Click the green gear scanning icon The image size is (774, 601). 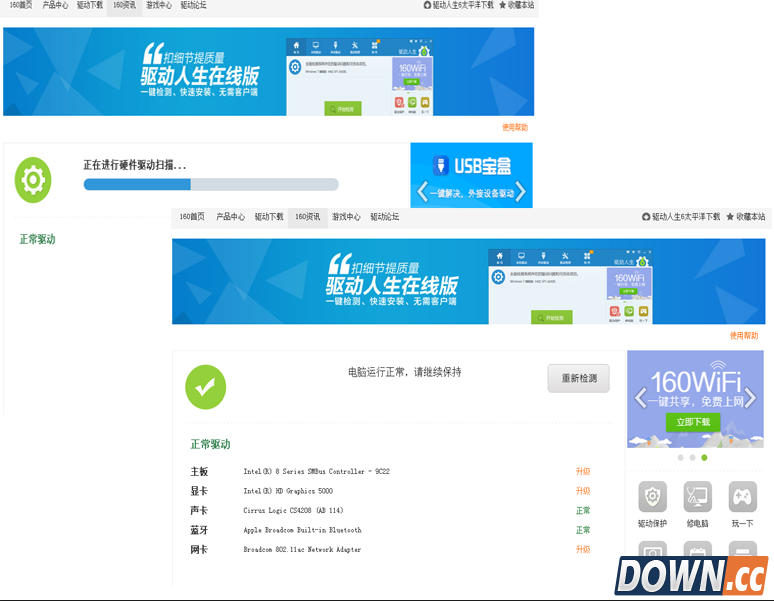pyautogui.click(x=33, y=180)
